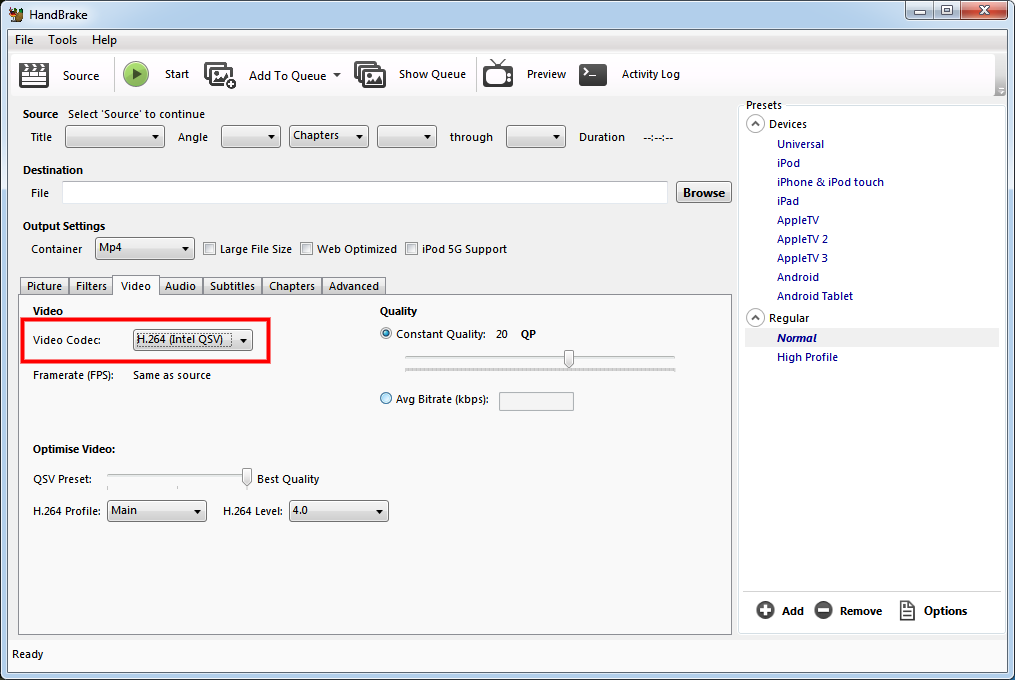Click the Show Queue label
The height and width of the screenshot is (680, 1015).
pyautogui.click(x=432, y=74)
